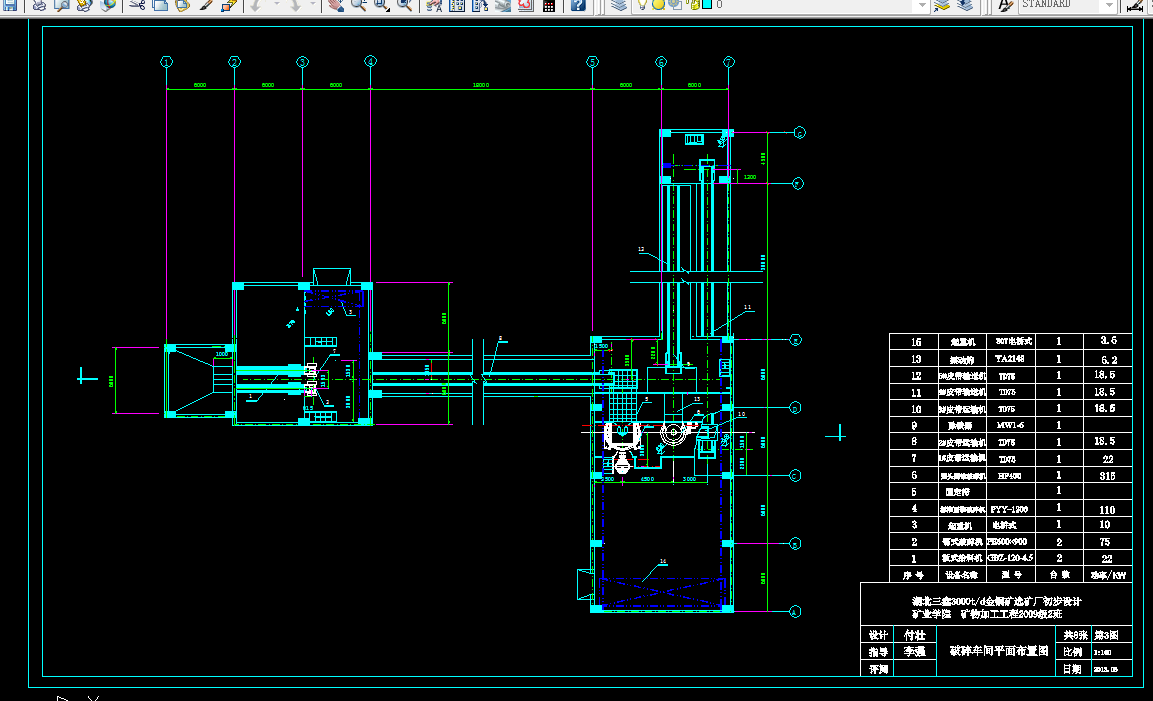The width and height of the screenshot is (1153, 701).
Task: Select grid bubble 1 in the drawing
Action: (x=167, y=62)
